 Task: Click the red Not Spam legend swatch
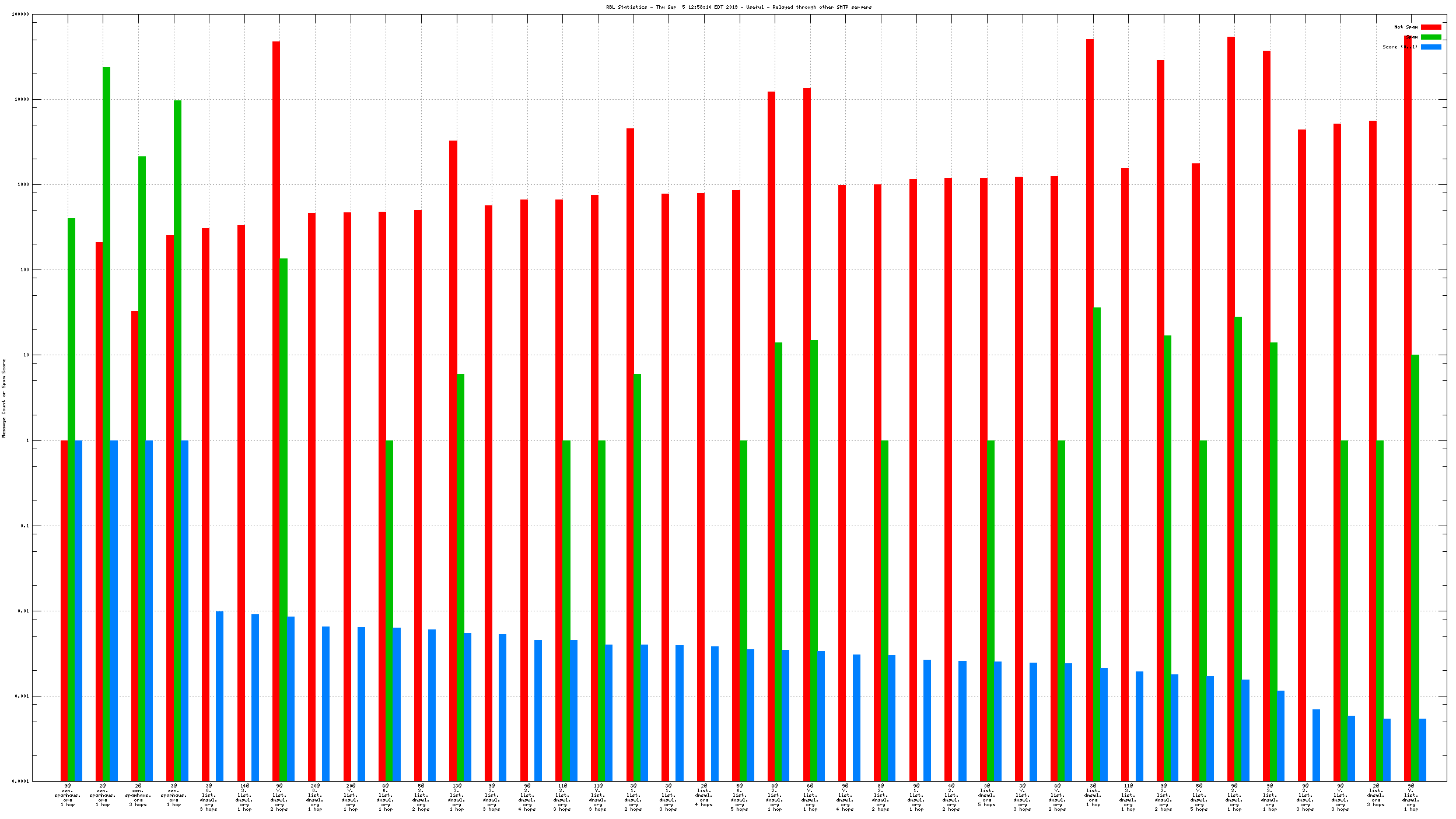1430,27
